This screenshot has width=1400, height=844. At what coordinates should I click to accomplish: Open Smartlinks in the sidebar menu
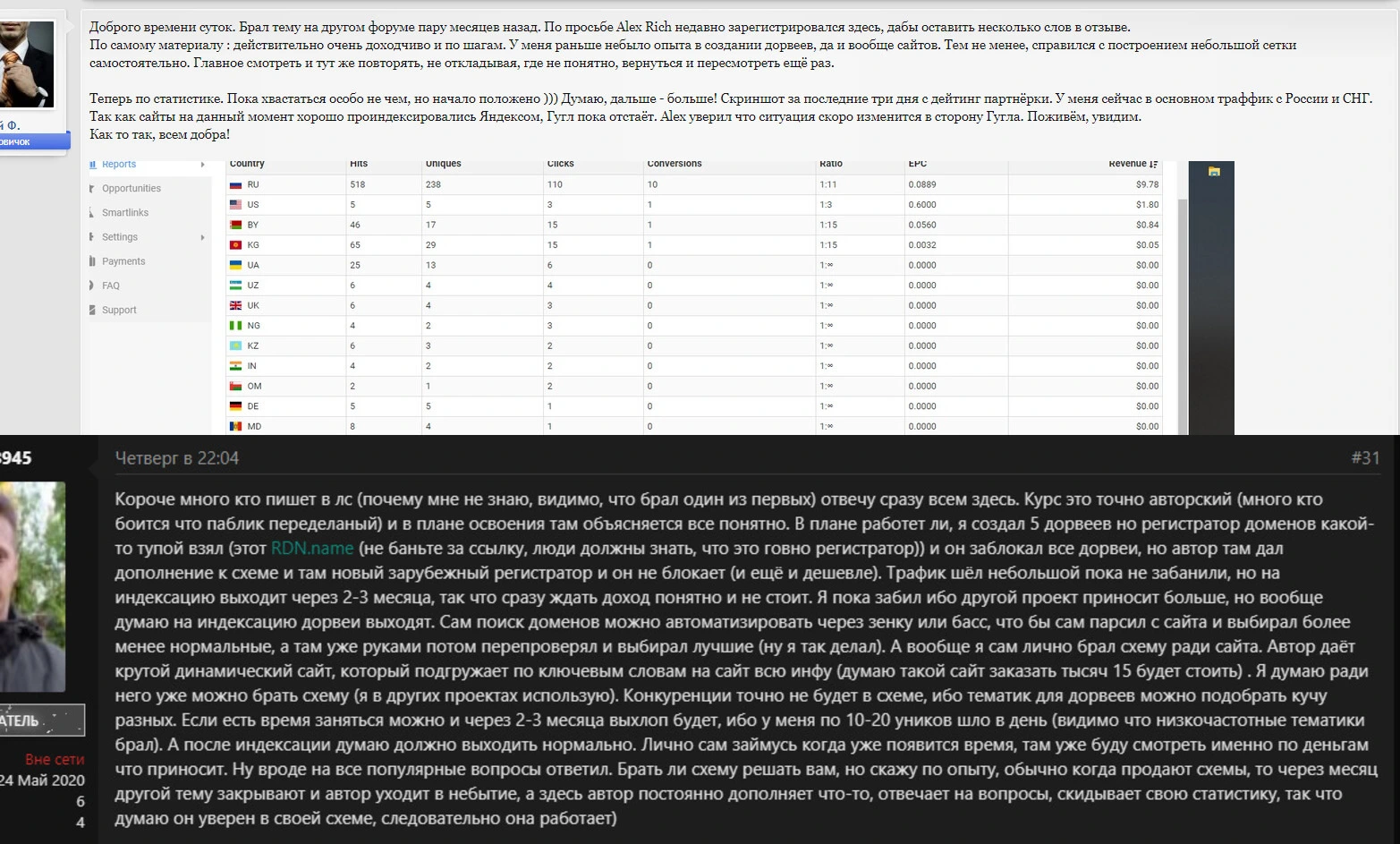[125, 213]
